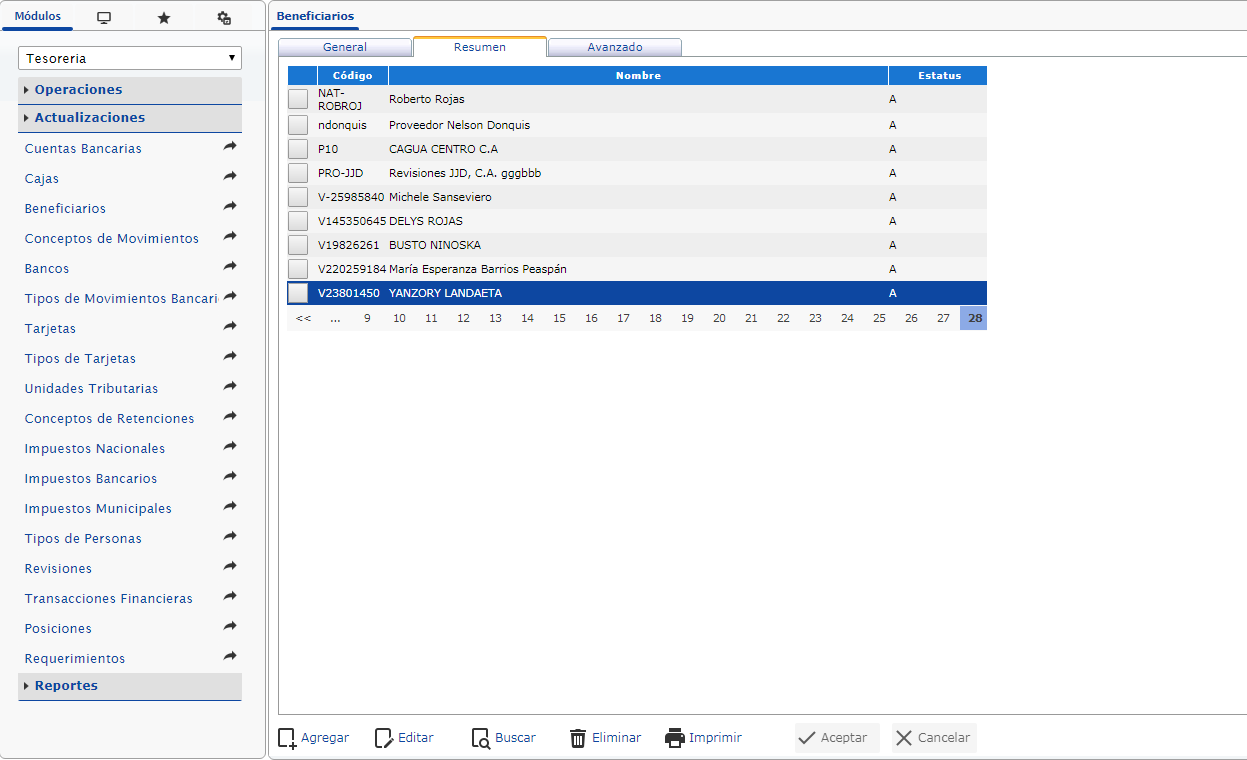Click the Nombre column header
The image size is (1247, 760).
click(x=638, y=75)
